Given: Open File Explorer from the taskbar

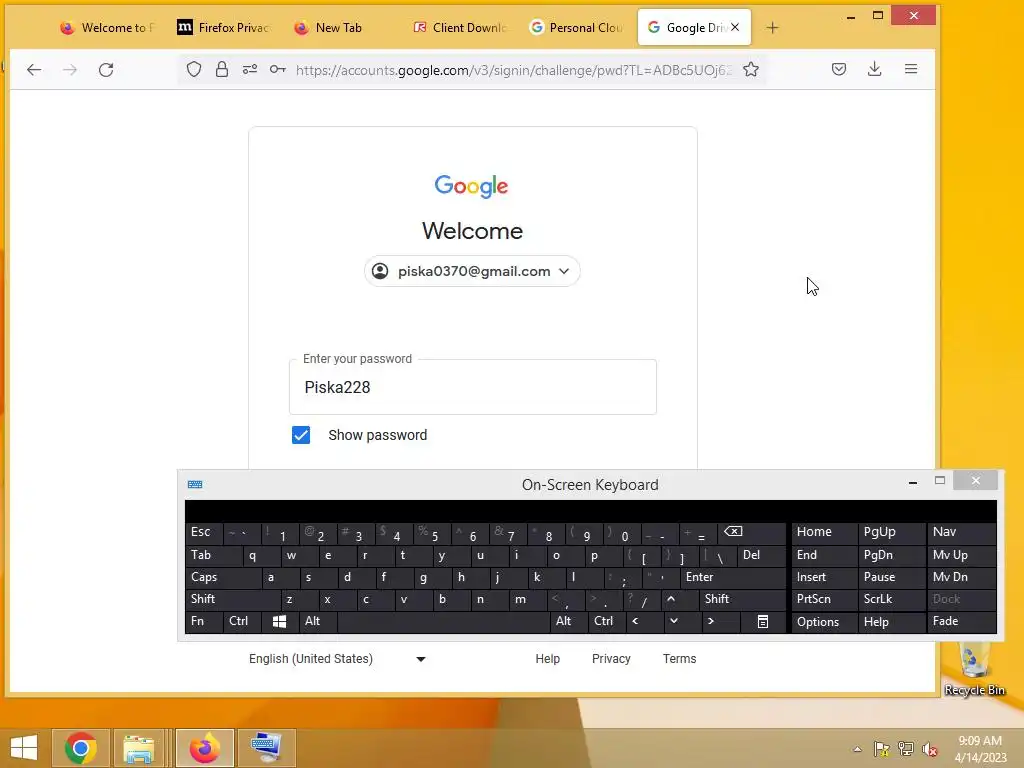Looking at the screenshot, I should pyautogui.click(x=139, y=748).
